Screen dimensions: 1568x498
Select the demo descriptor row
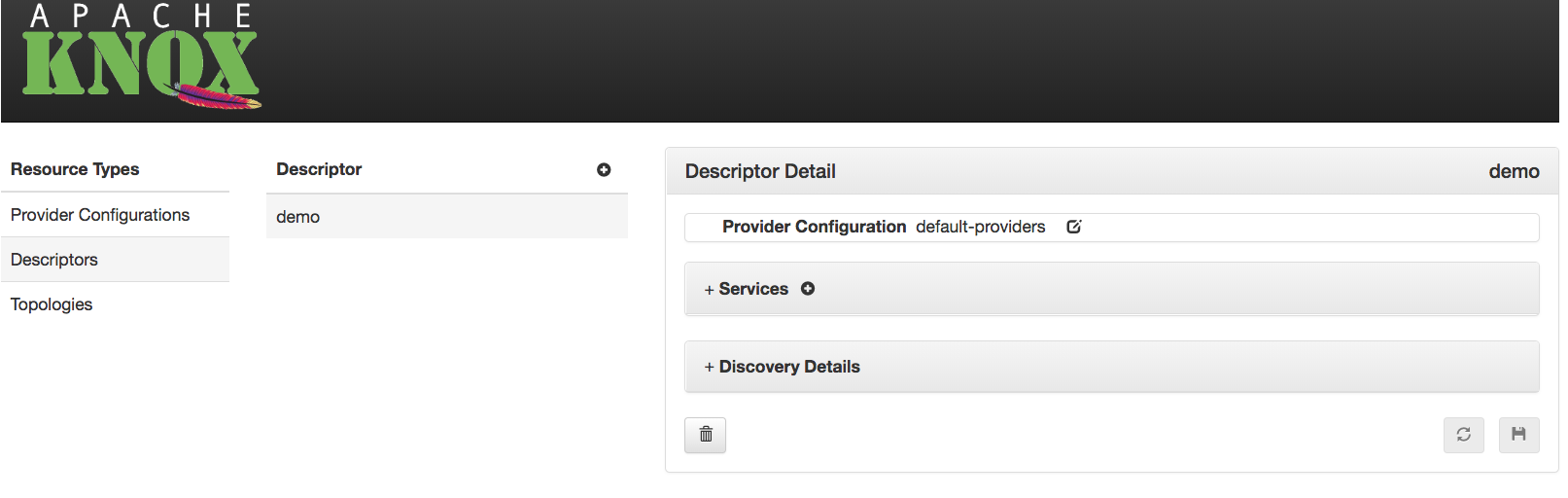coord(298,217)
